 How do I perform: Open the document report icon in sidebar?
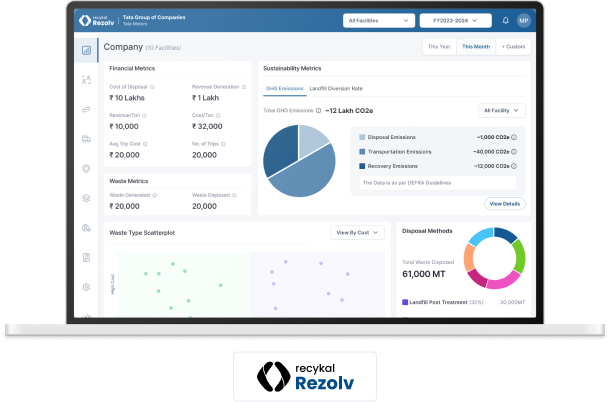pos(86,257)
